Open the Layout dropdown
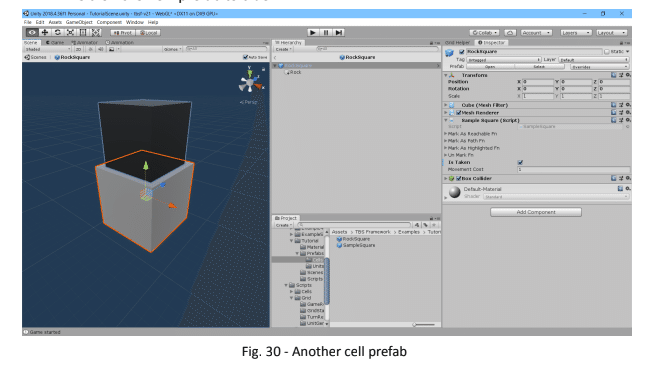The width and height of the screenshot is (660, 373). coord(611,32)
